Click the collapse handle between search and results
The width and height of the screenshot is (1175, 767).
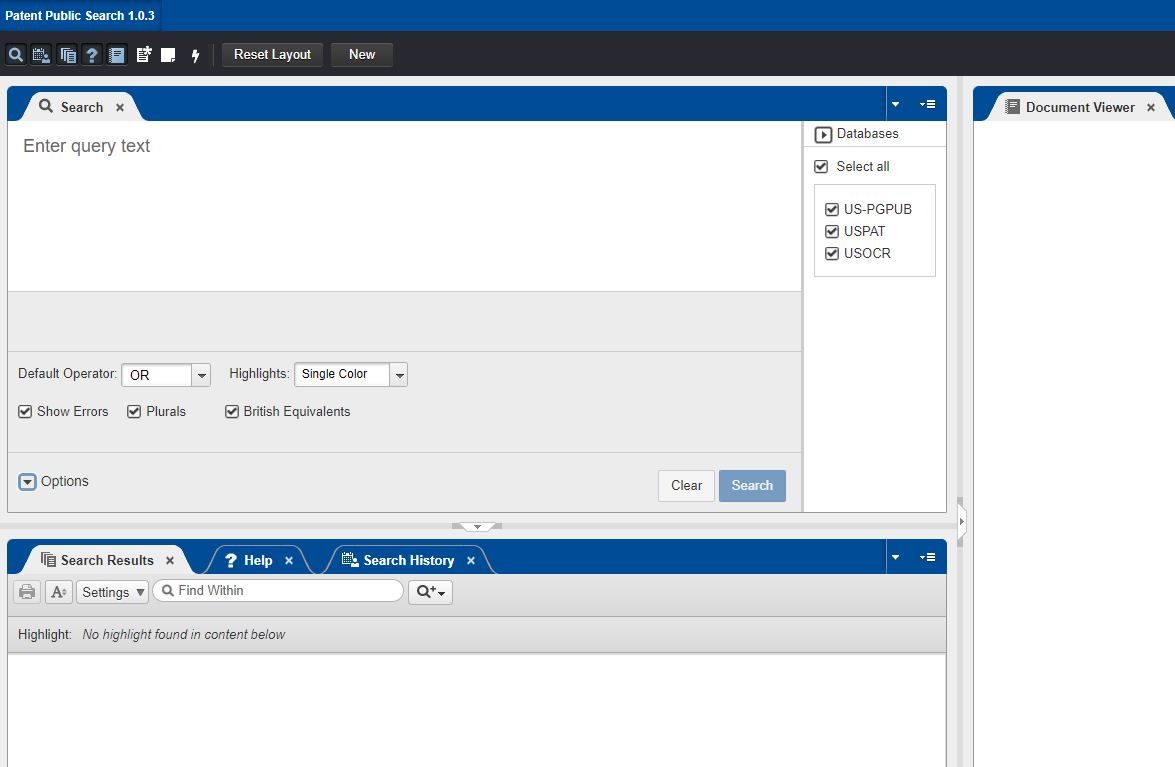pos(477,527)
